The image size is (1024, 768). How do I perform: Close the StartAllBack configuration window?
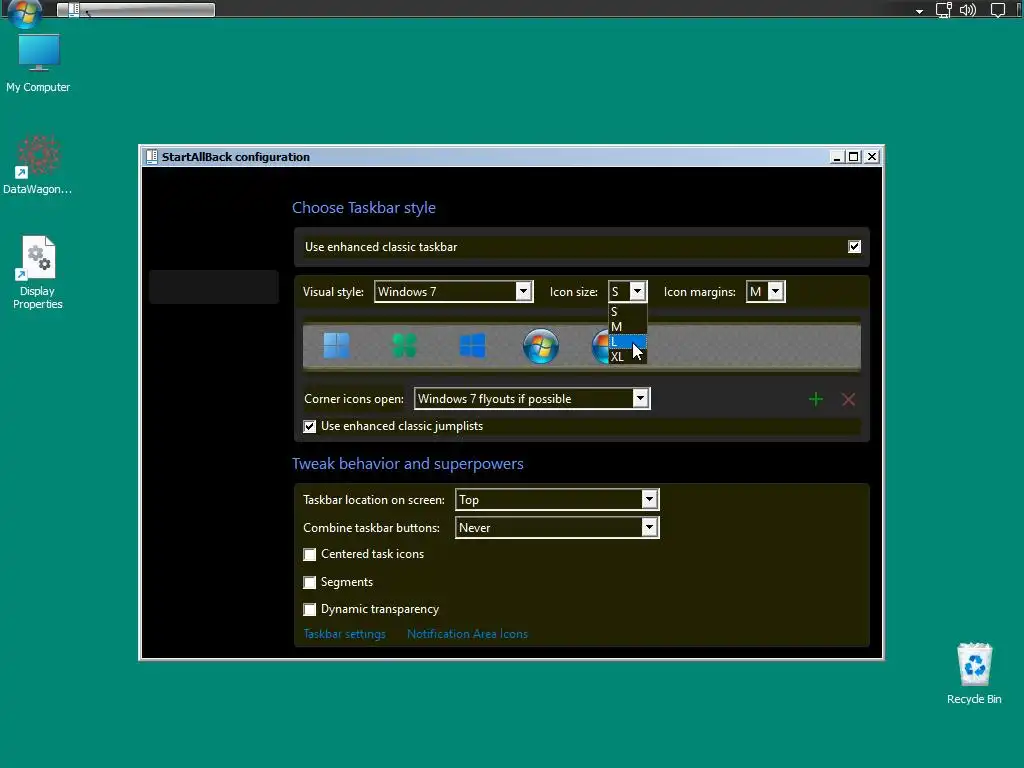coord(872,157)
